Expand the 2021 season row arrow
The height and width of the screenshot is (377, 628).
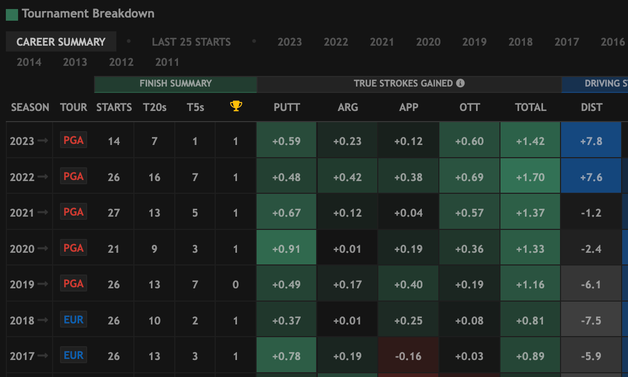[43, 212]
